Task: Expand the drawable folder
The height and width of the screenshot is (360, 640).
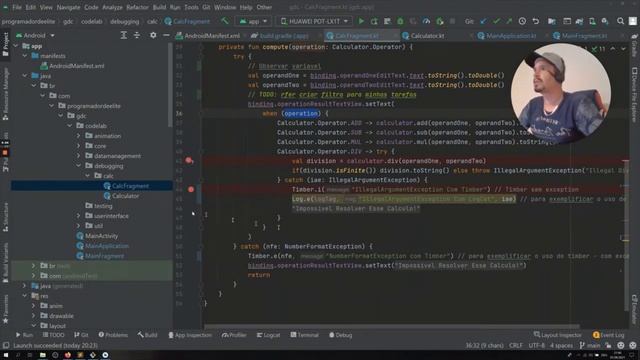Action: [34, 316]
